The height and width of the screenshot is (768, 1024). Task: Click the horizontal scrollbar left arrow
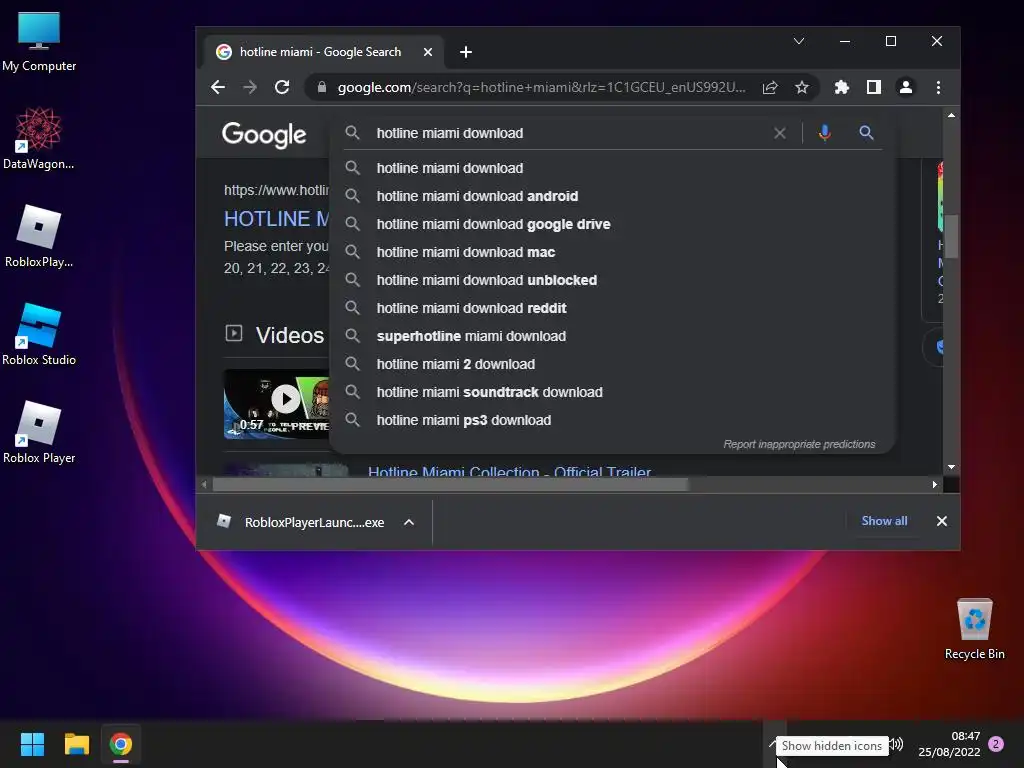pos(204,485)
